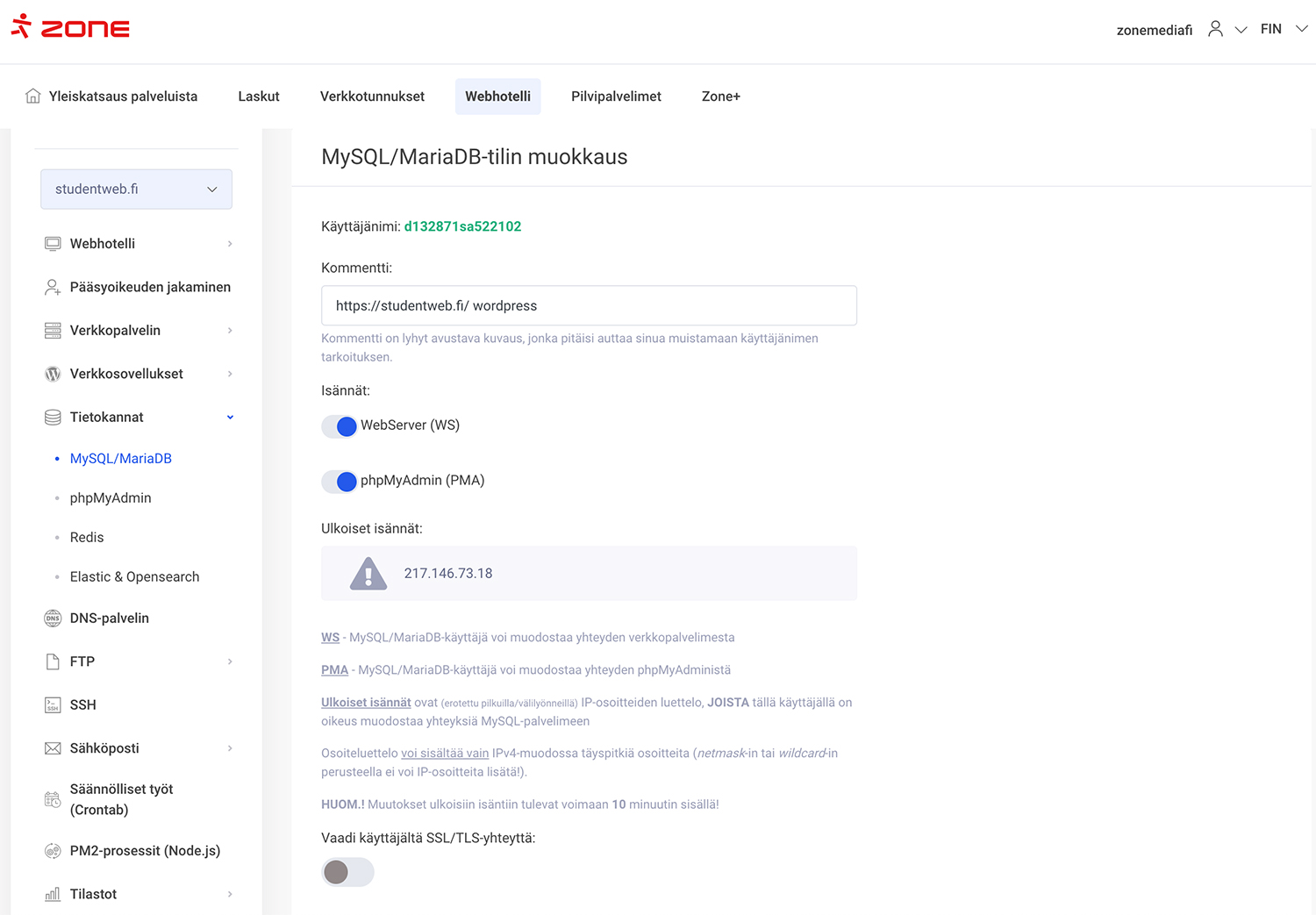This screenshot has height=915, width=1316.
Task: Click the database icon for Tietokannat
Action: pos(53,418)
